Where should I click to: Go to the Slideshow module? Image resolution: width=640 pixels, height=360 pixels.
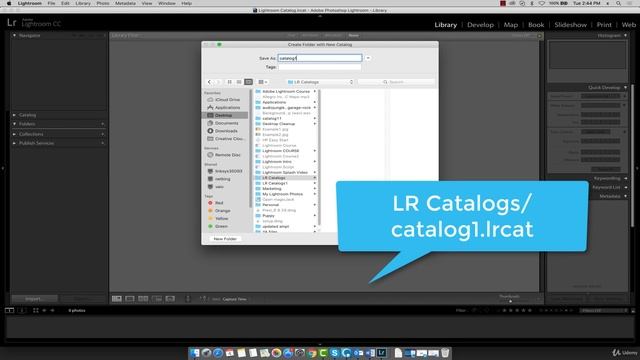point(570,25)
